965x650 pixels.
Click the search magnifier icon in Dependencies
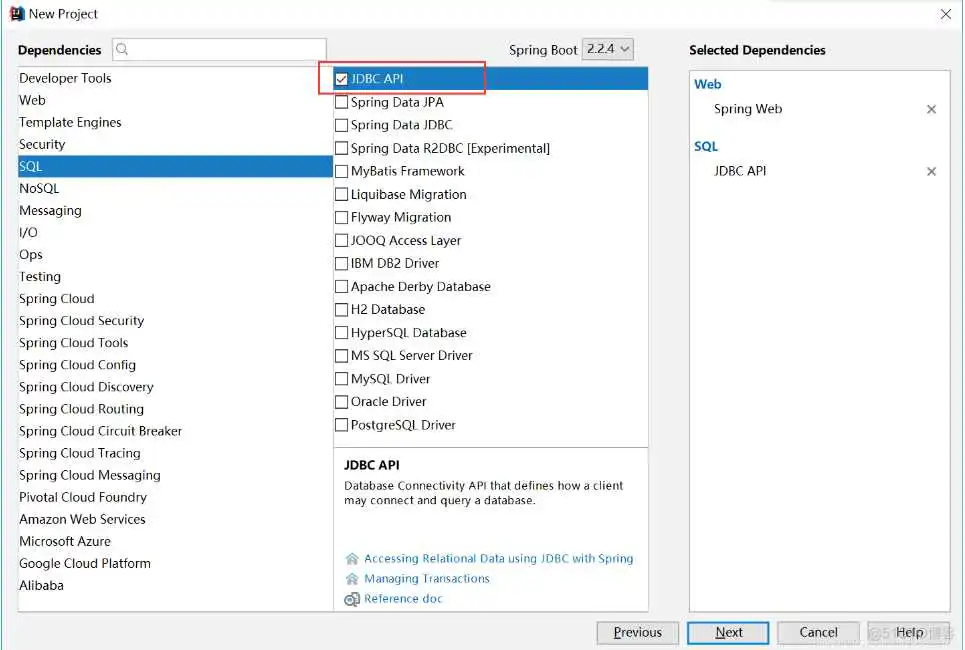coord(123,50)
